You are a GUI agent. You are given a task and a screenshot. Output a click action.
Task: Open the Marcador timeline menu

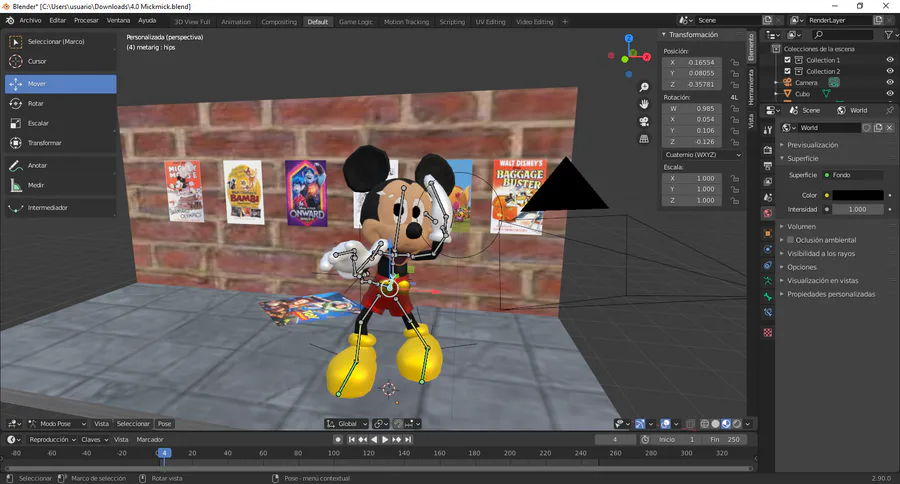(150, 440)
